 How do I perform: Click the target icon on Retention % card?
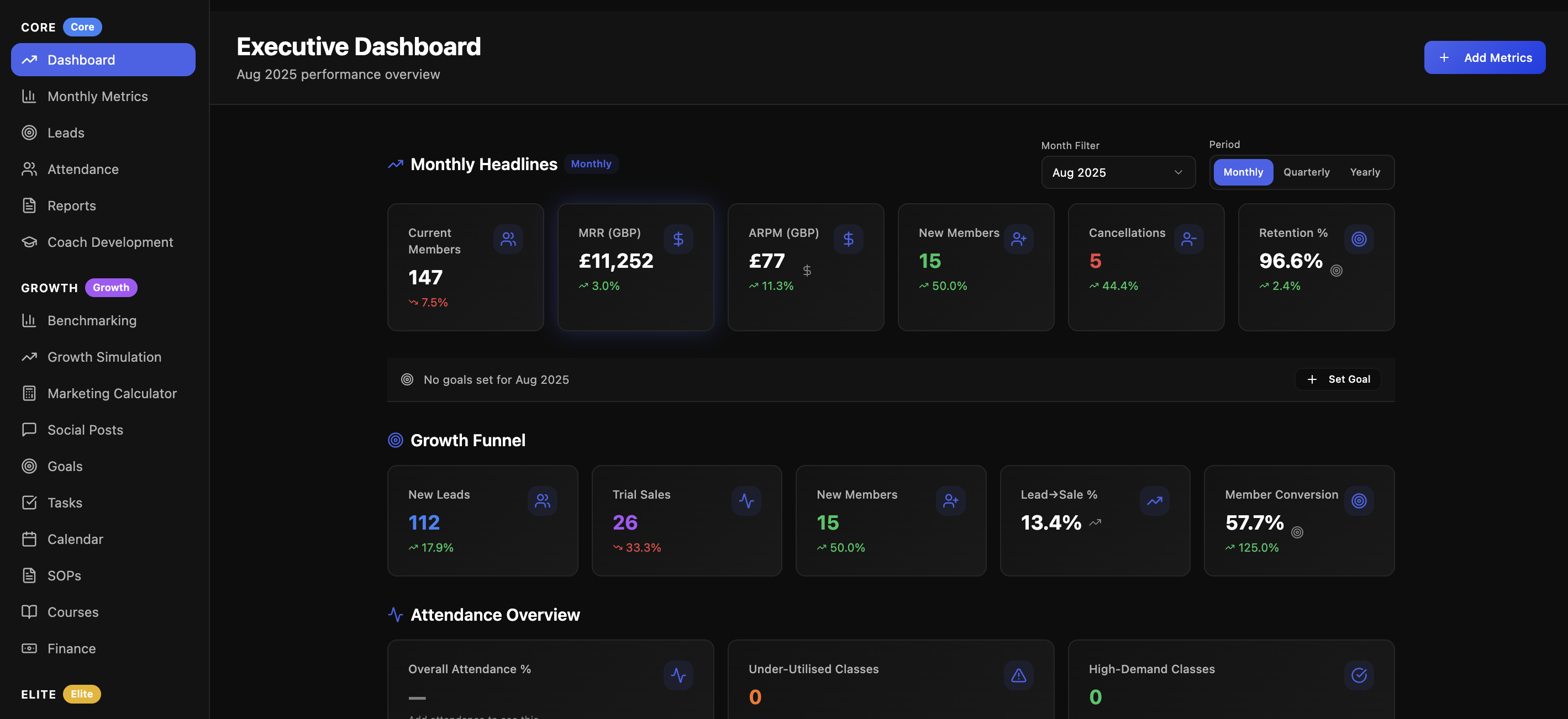1359,239
